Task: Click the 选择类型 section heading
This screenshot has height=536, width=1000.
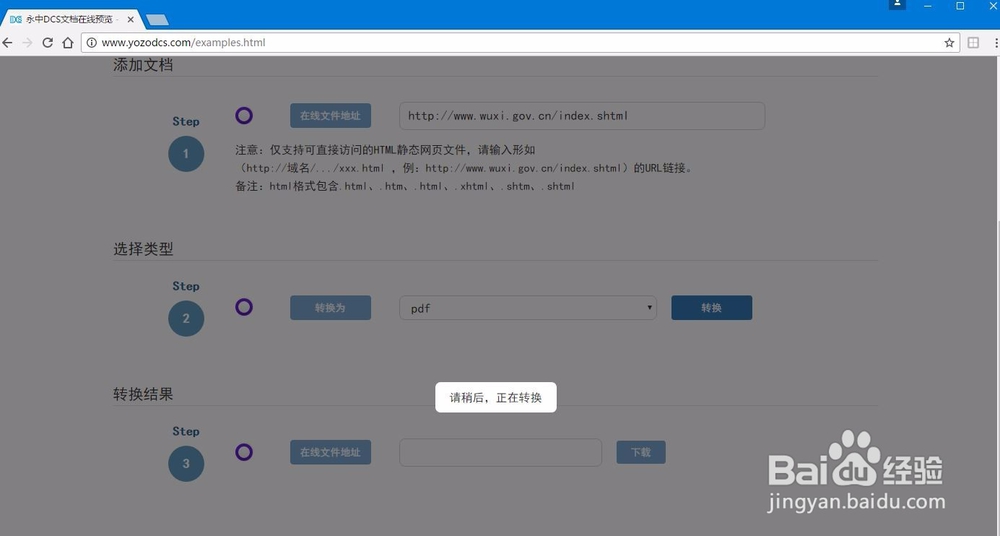Action: coord(143,249)
